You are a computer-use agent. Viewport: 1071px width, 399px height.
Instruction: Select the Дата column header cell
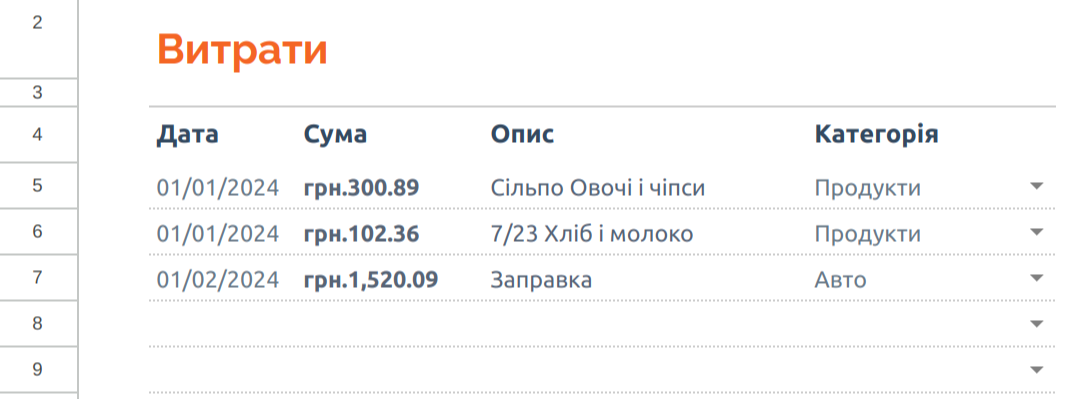coord(188,135)
